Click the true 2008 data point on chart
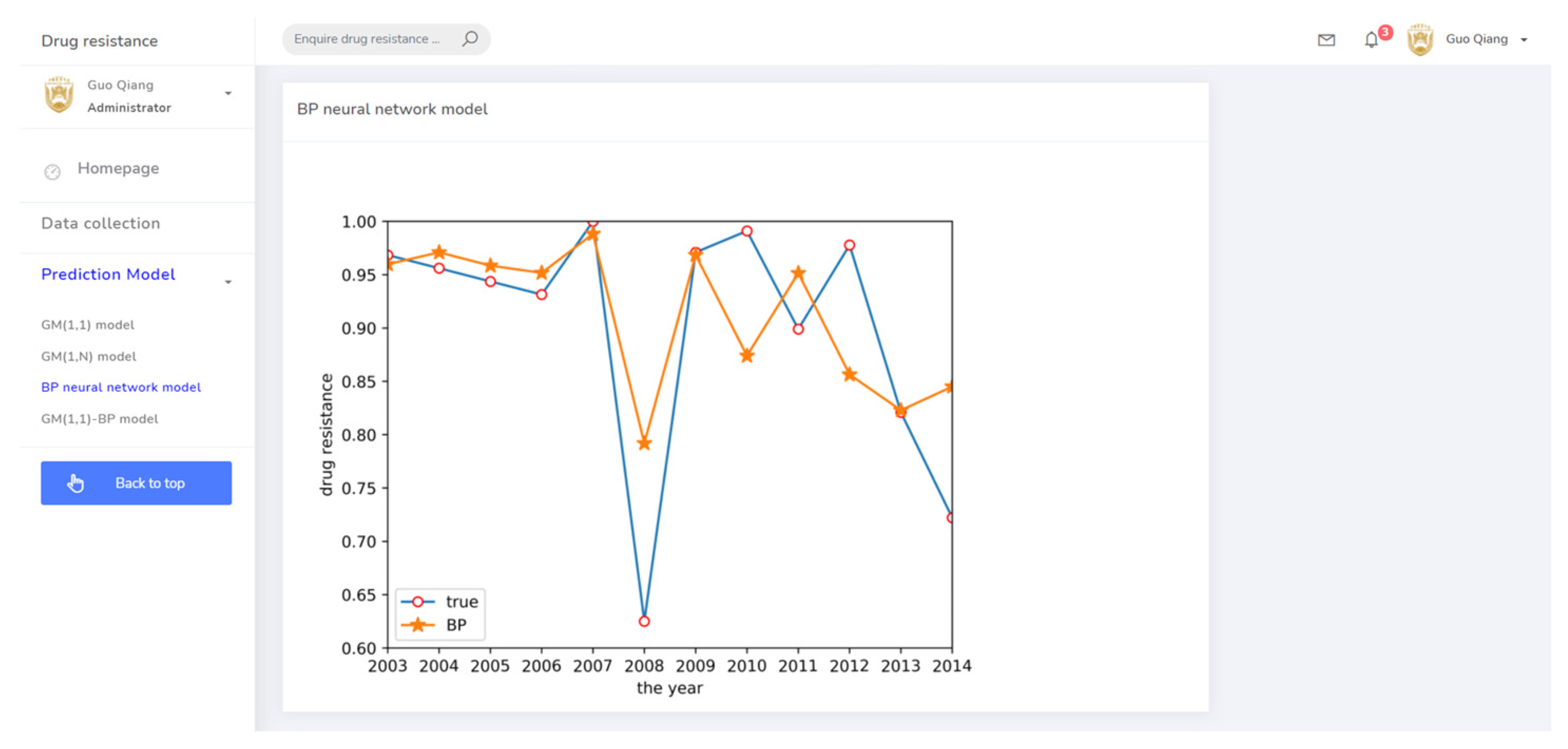The height and width of the screenshot is (749, 1568). click(644, 621)
